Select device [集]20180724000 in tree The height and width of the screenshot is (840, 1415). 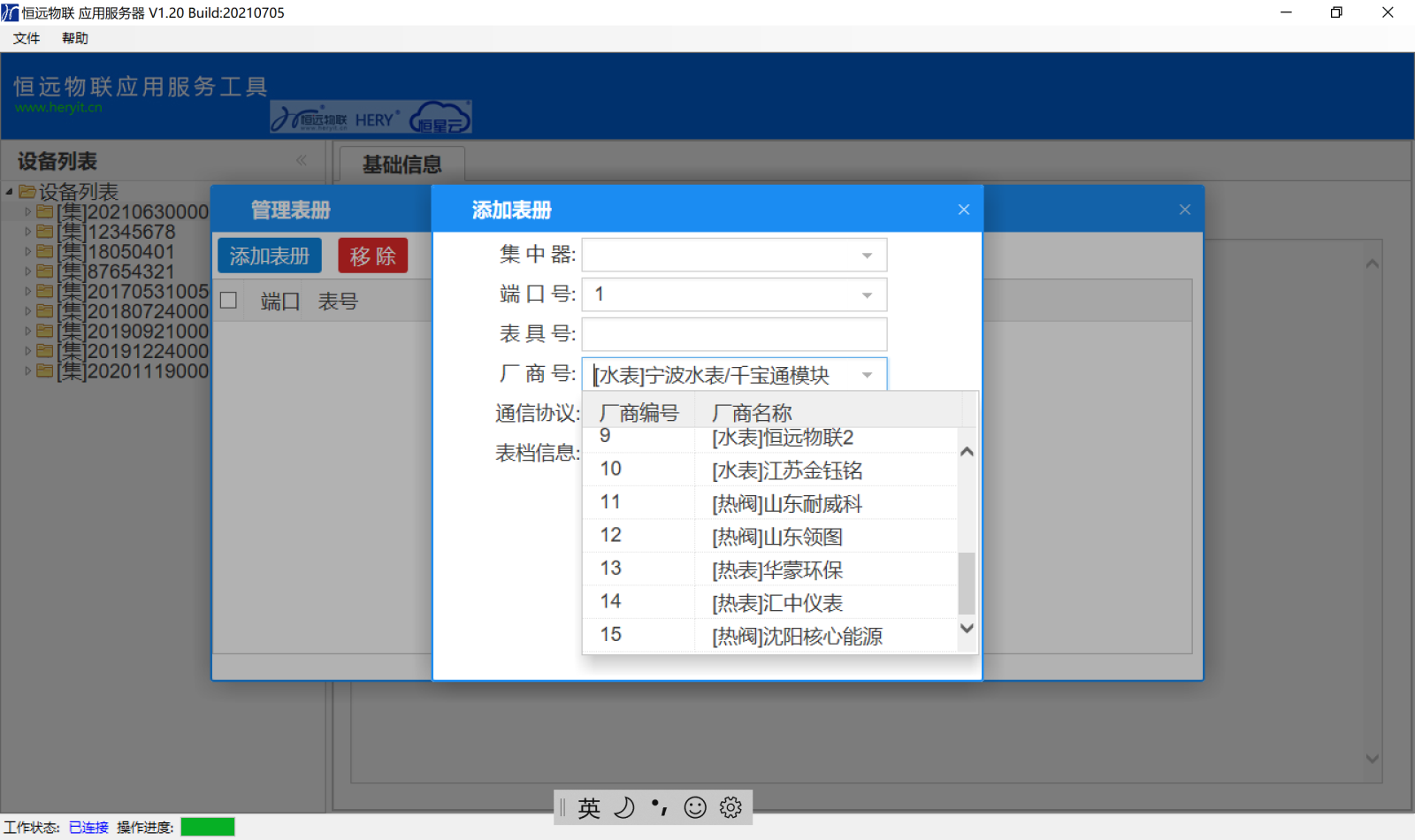(x=133, y=311)
